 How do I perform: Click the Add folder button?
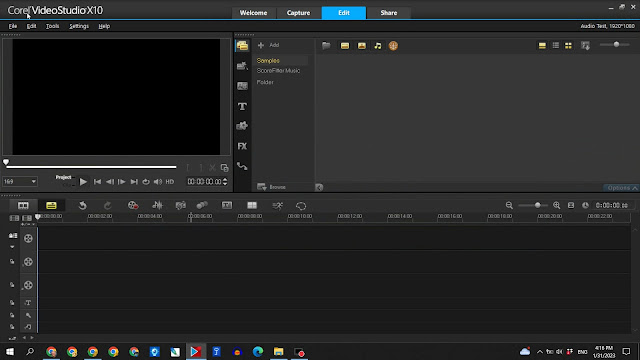click(x=269, y=45)
